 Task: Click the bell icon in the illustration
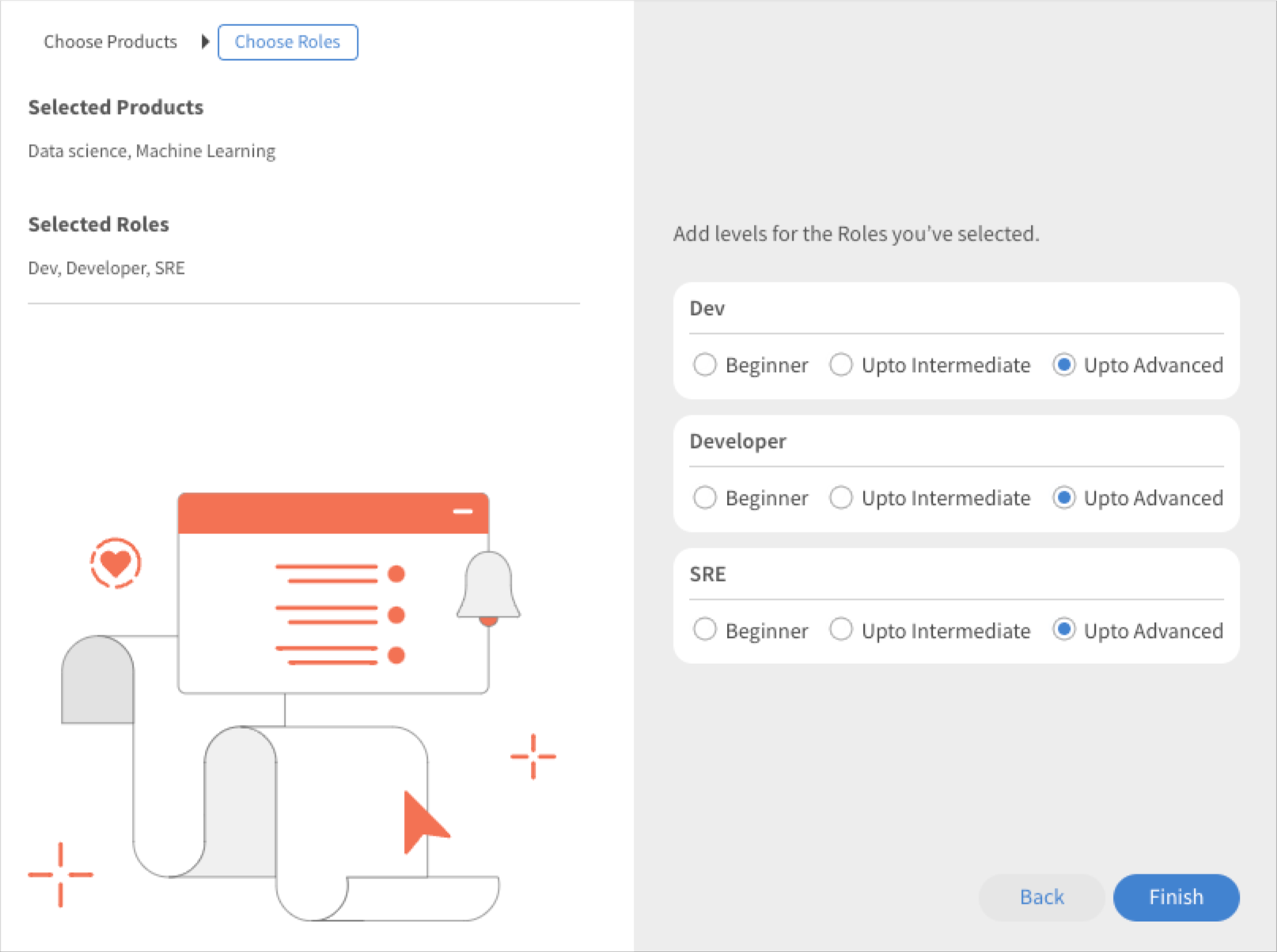488,586
